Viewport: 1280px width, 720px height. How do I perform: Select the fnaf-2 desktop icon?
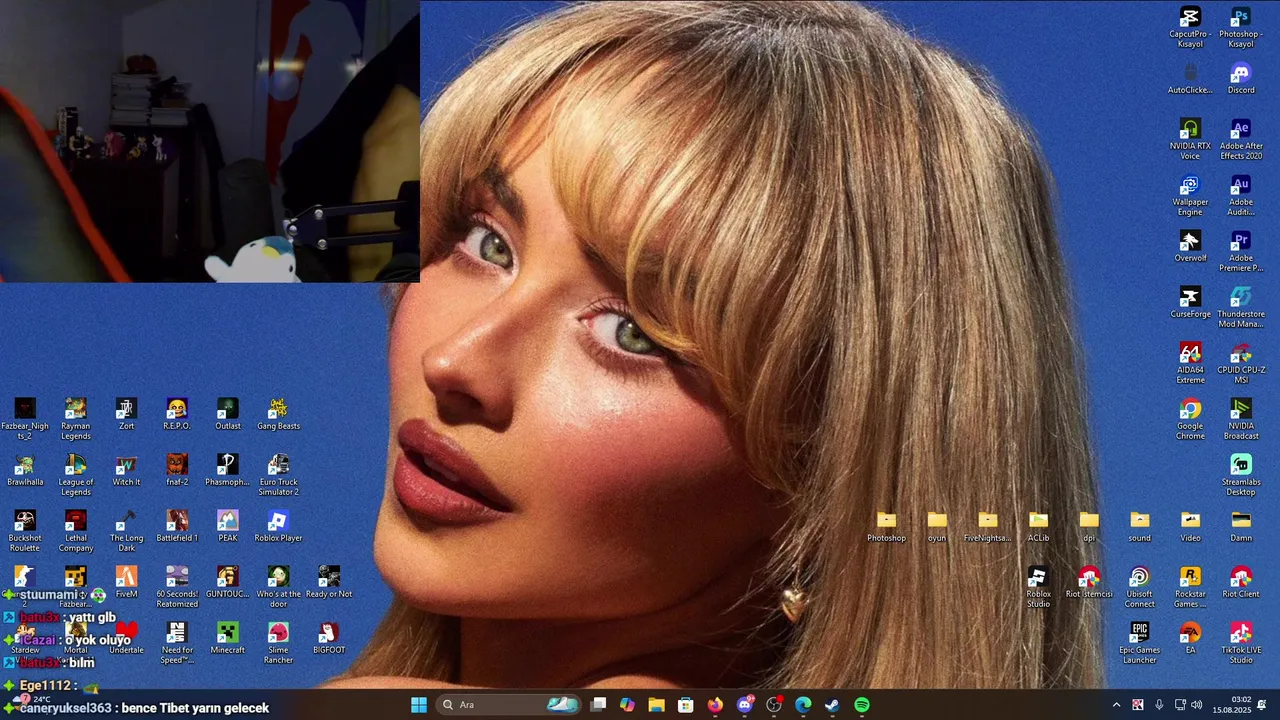tap(177, 470)
